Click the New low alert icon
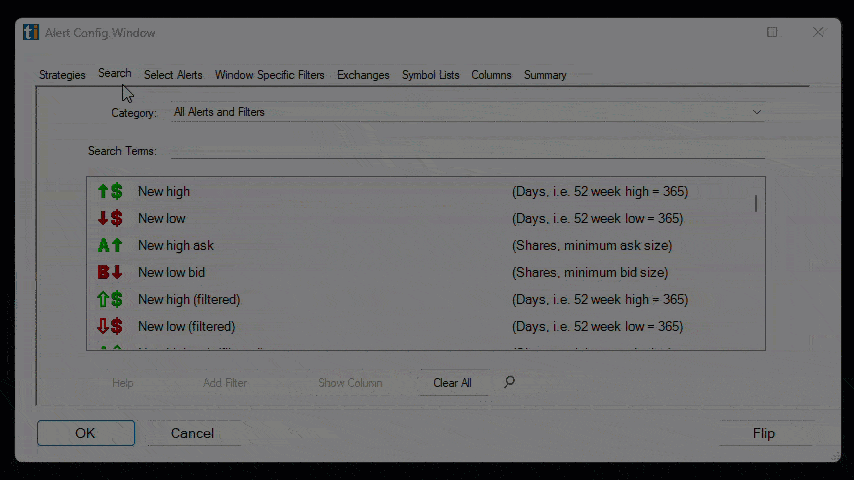Image resolution: width=854 pixels, height=480 pixels. (110, 218)
